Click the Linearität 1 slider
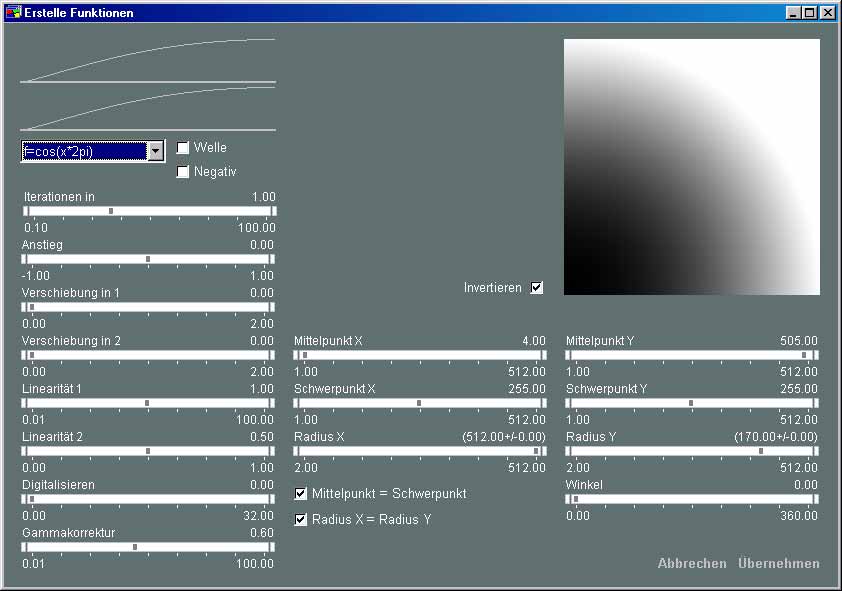This screenshot has height=591, width=842. point(148,403)
